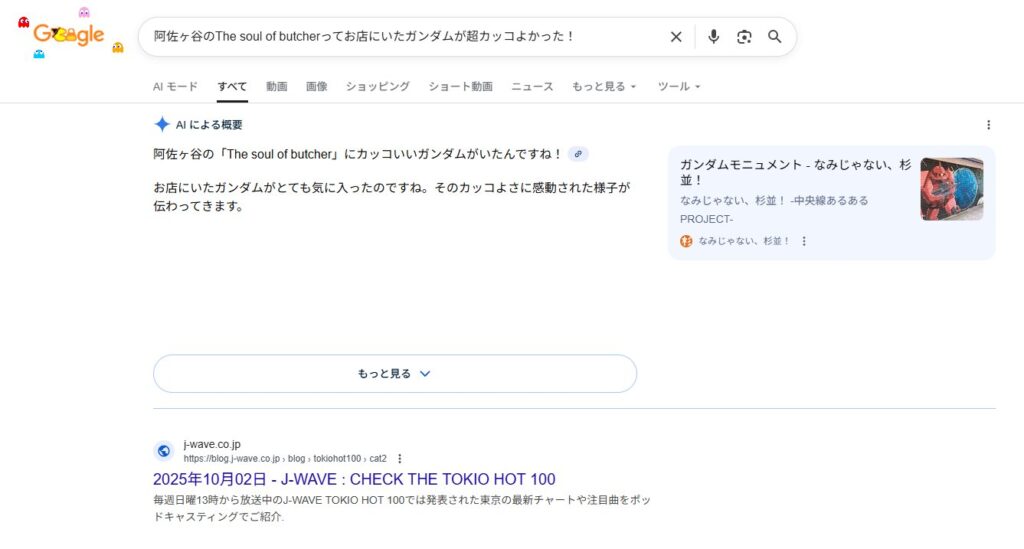1024x549 pixels.
Task: Open three-dot menu beside j-wave.co.jp URL
Action: [400, 458]
